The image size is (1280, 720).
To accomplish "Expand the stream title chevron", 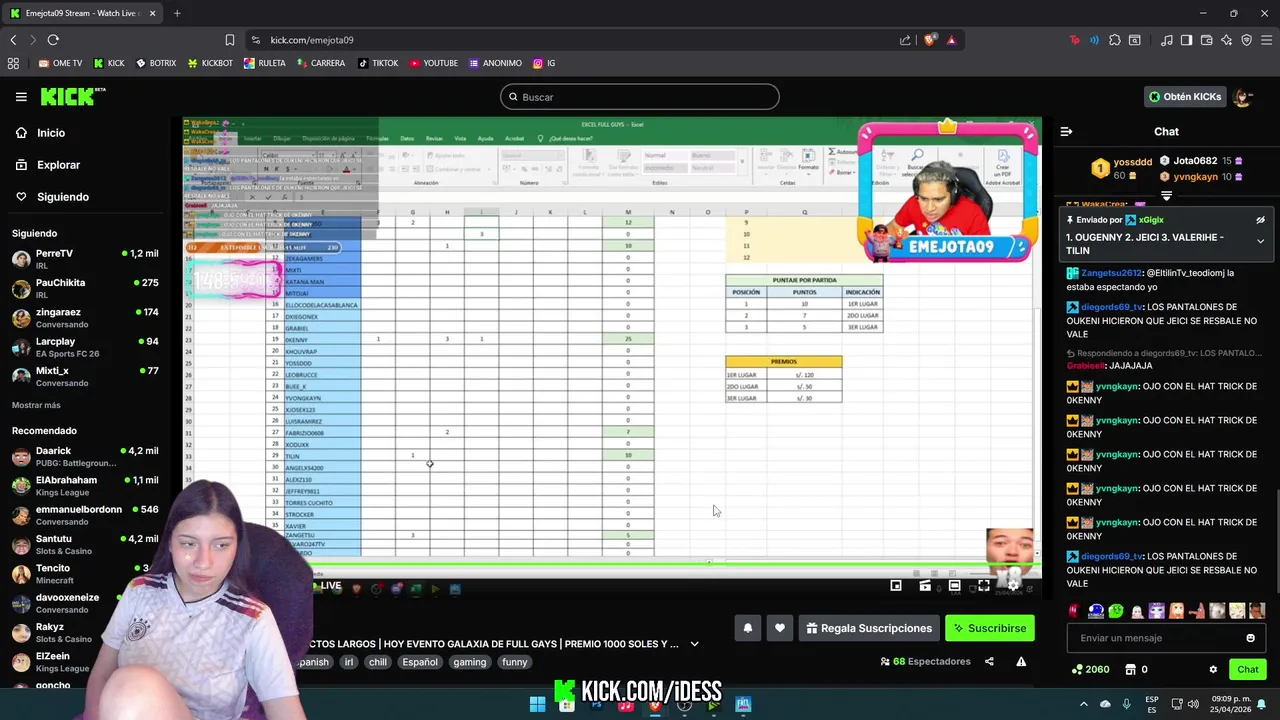I will [x=694, y=644].
